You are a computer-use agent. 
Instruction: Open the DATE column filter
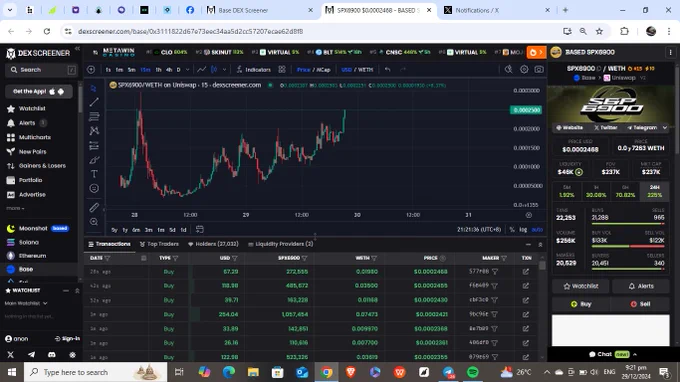click(108, 258)
